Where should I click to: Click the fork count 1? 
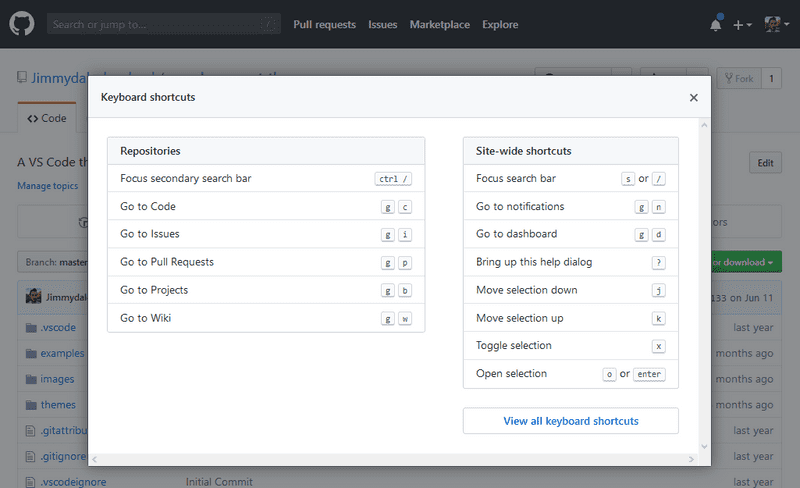click(x=771, y=79)
